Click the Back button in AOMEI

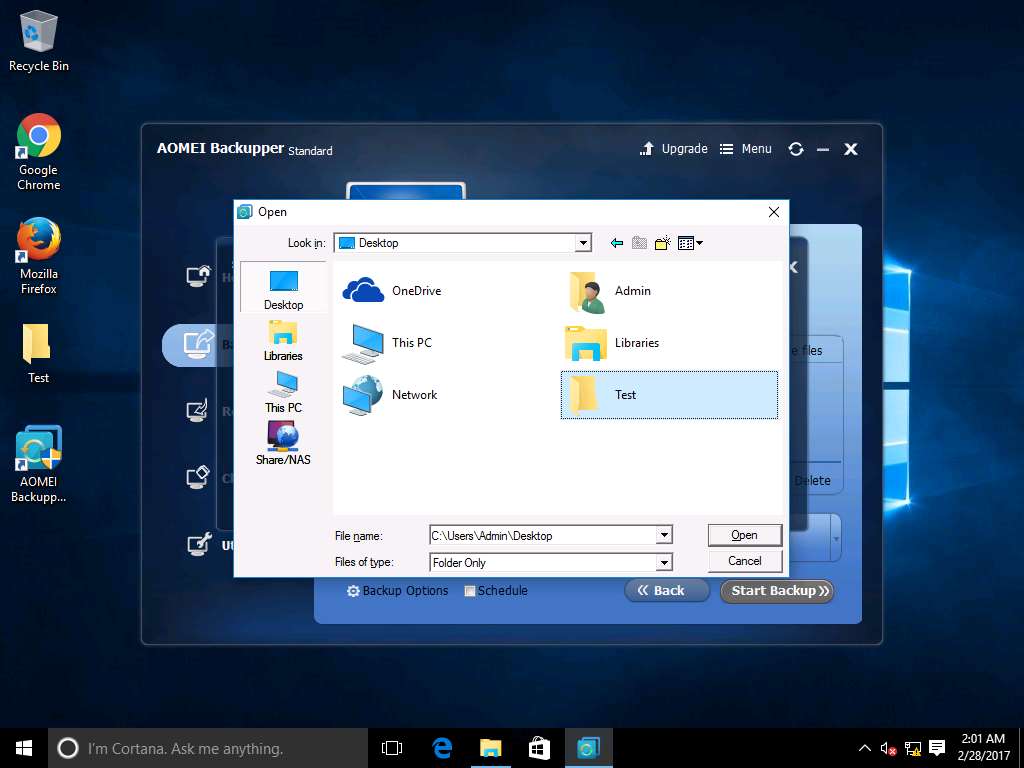click(666, 590)
